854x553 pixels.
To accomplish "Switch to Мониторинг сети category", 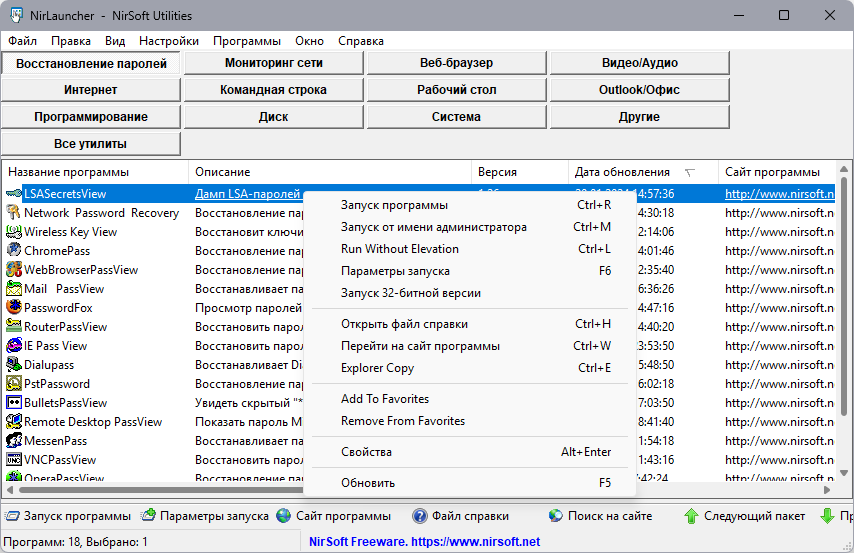I will [274, 63].
